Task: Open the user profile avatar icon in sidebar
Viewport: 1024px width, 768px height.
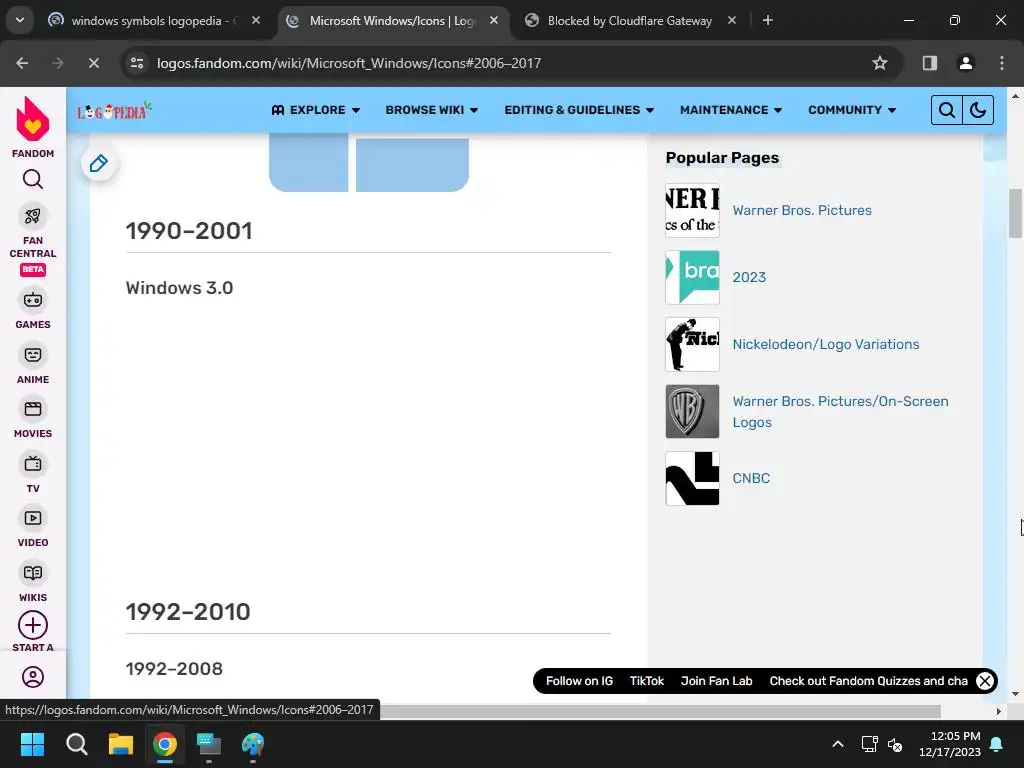Action: (x=33, y=677)
